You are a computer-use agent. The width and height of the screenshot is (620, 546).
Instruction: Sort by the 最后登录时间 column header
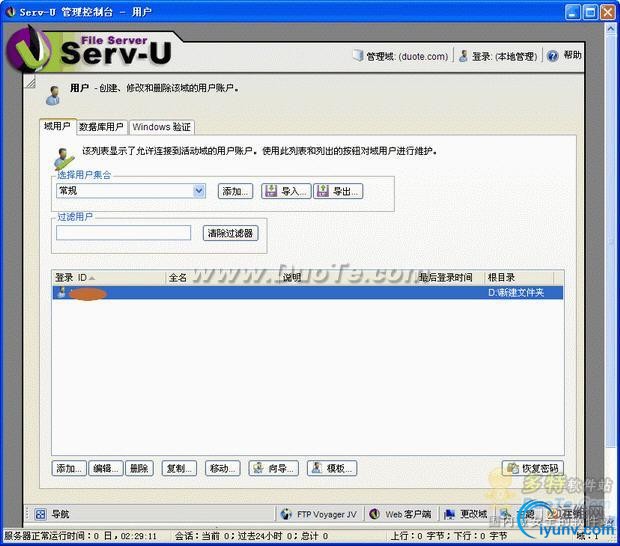coord(449,278)
